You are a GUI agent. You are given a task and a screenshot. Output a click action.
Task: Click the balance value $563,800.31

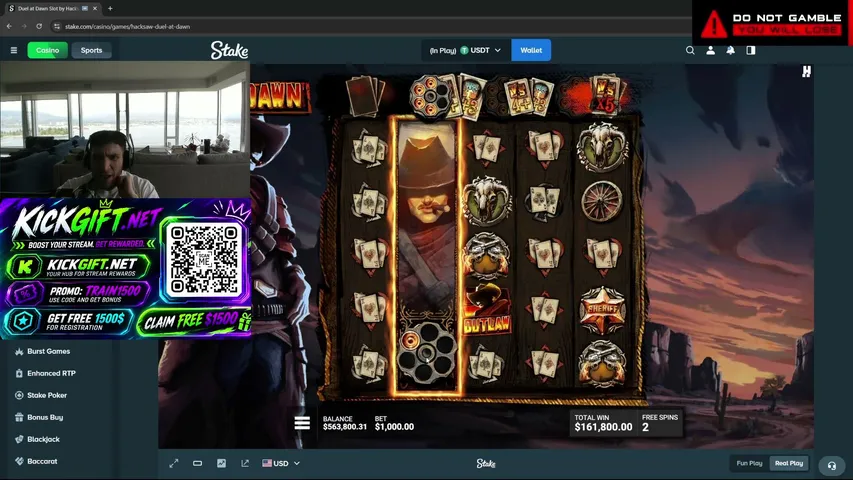coord(345,427)
